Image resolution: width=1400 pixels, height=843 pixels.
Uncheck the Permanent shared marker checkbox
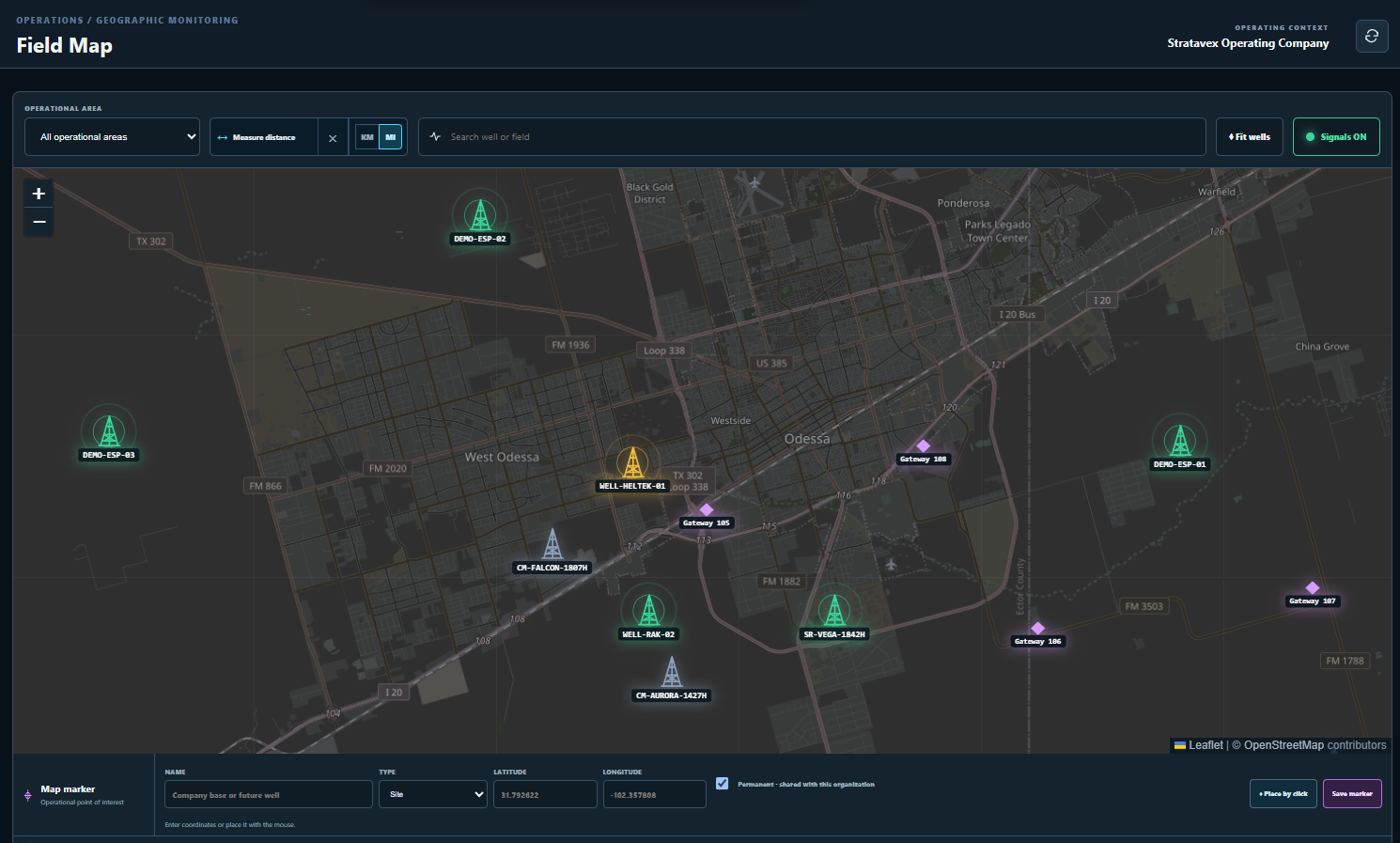click(723, 784)
